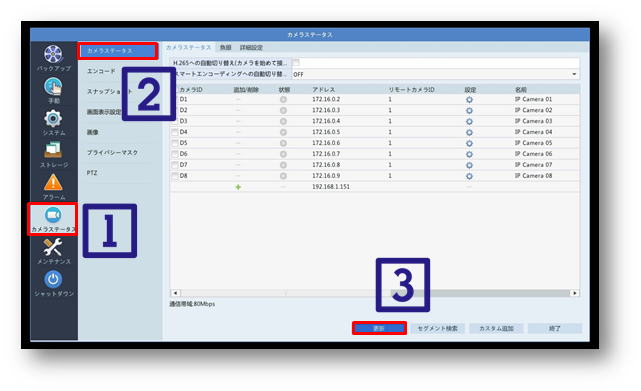Select プライバシーマスク in the side menu

coord(112,153)
